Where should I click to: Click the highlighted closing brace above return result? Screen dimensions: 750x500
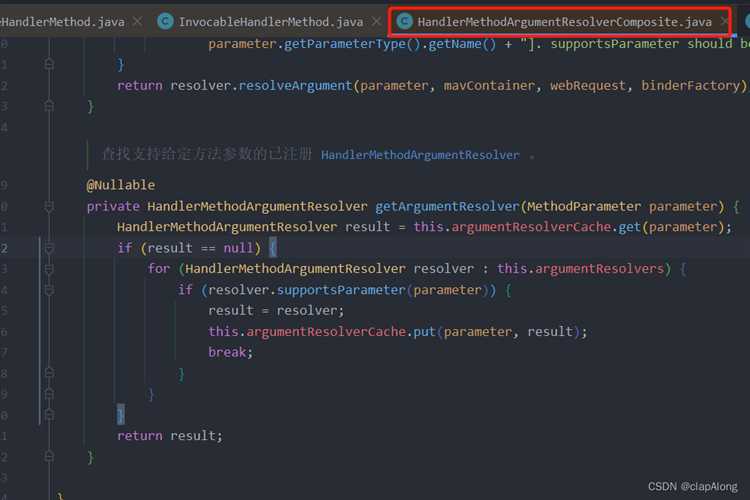click(121, 415)
